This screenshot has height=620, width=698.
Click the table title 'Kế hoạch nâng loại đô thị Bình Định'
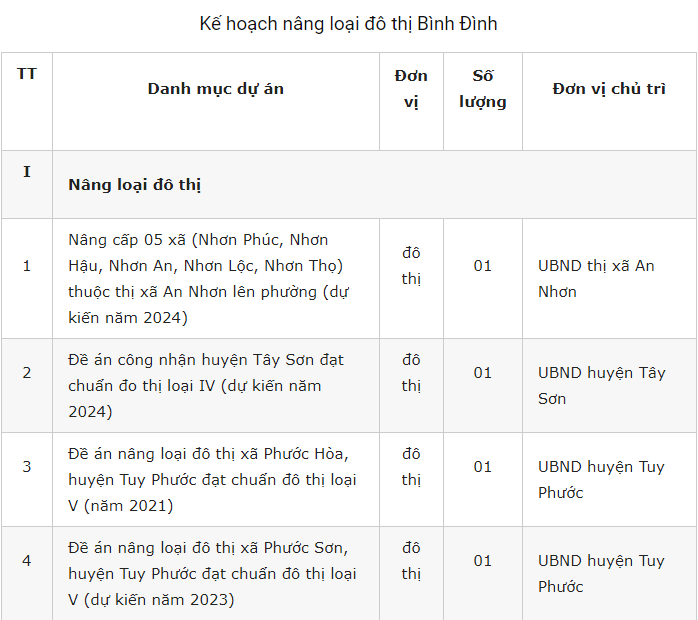[x=348, y=24]
